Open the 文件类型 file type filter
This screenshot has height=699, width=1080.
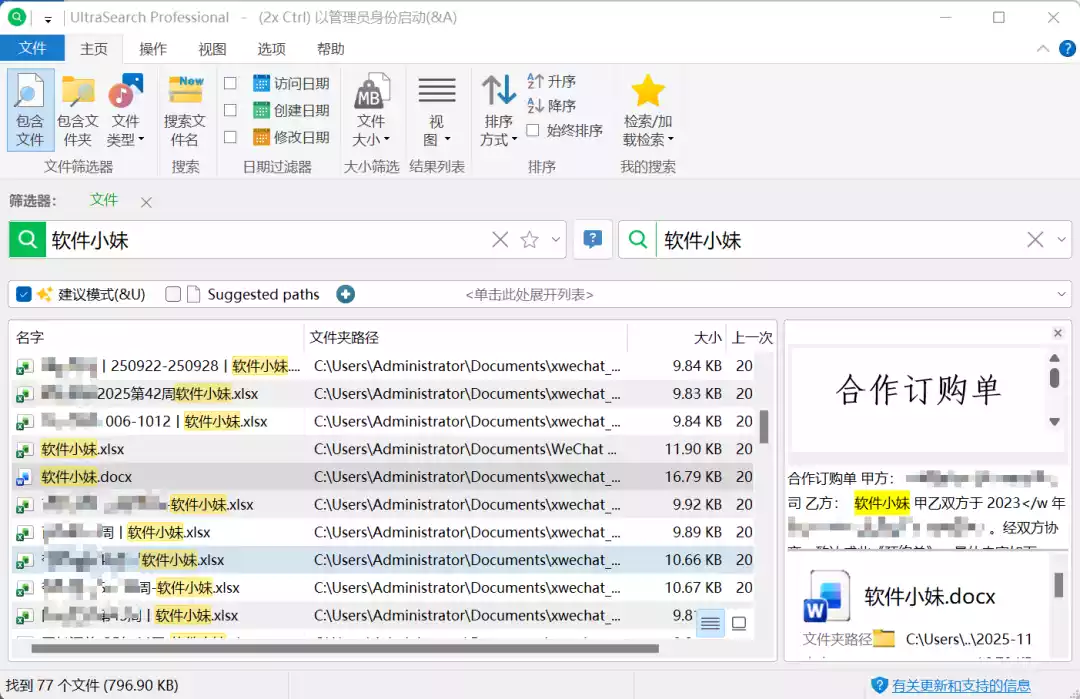click(x=125, y=110)
